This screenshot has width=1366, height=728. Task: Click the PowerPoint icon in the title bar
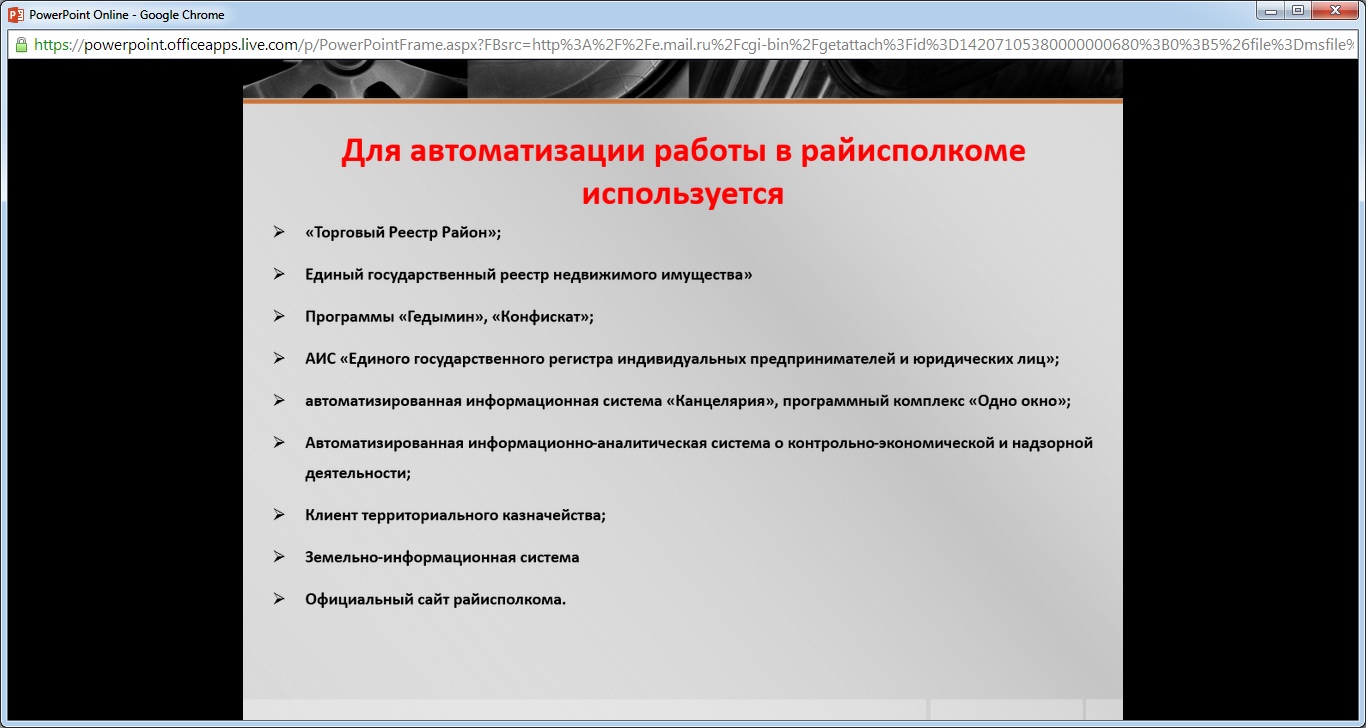click(x=15, y=14)
